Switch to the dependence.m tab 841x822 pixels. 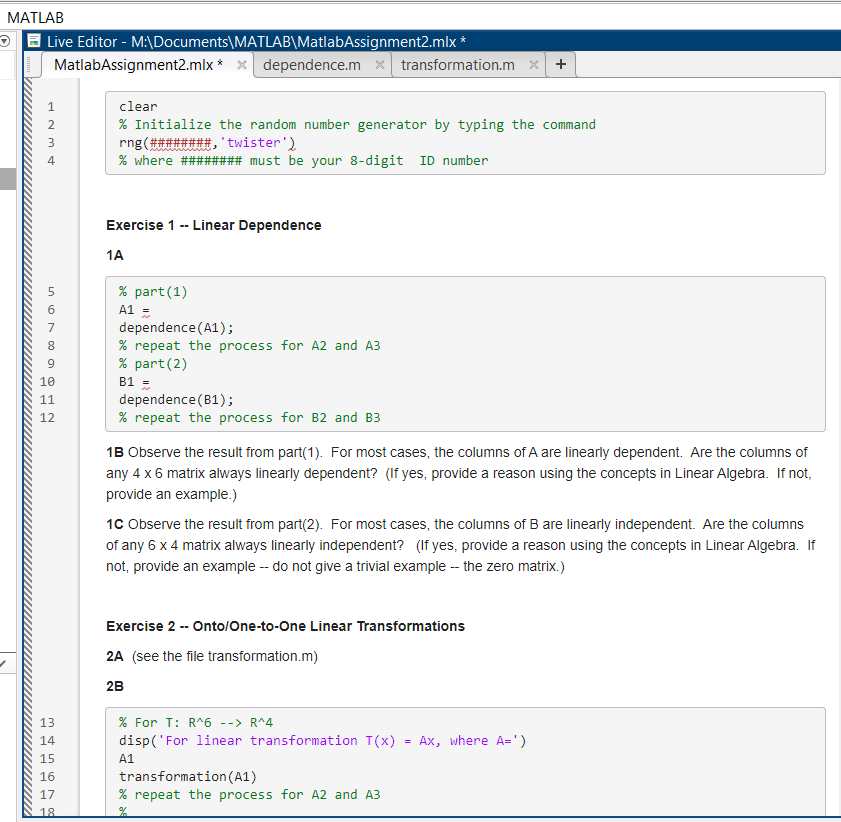coord(310,63)
